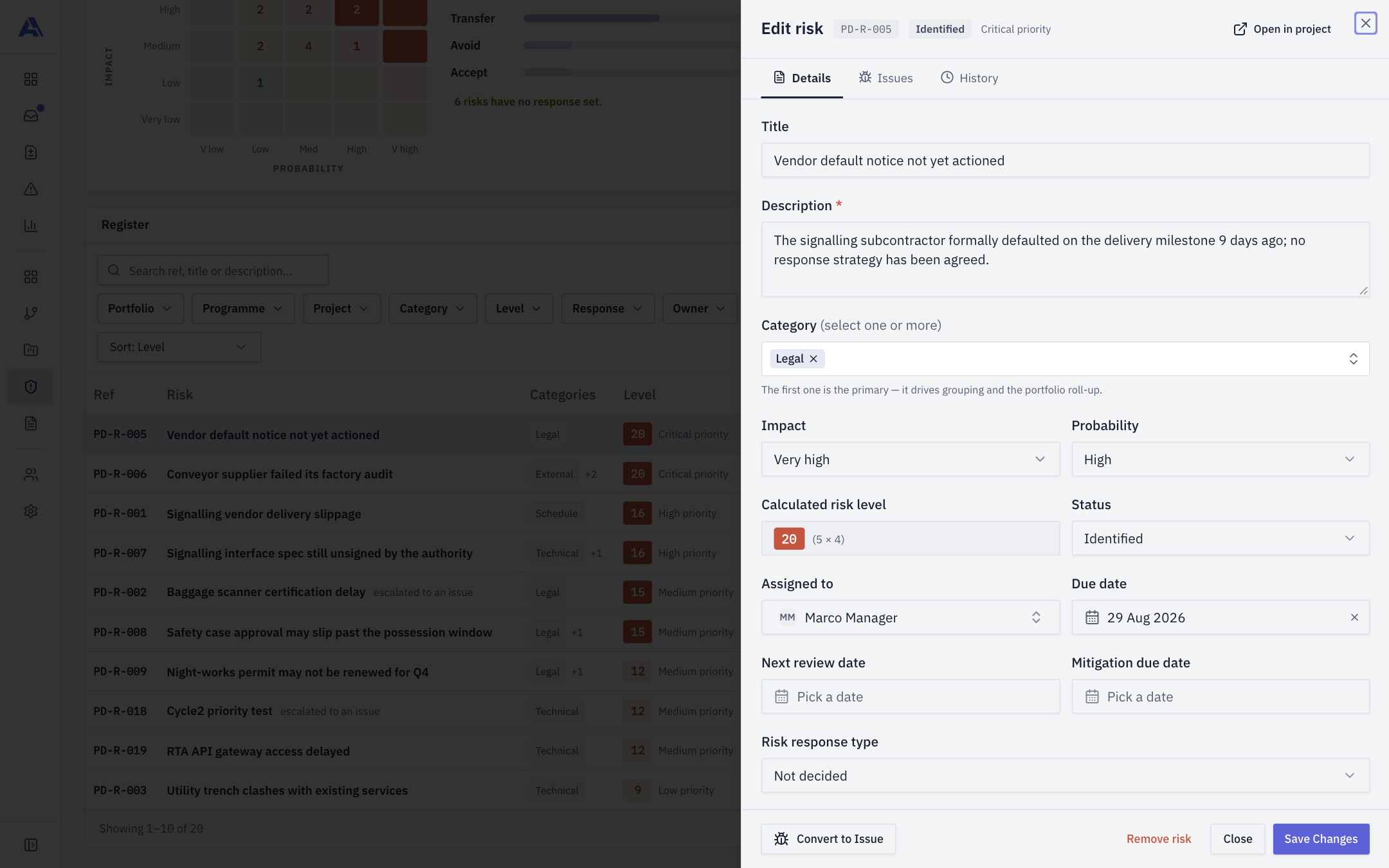
Task: Expand the Probability dropdown showing High
Action: click(x=1221, y=459)
